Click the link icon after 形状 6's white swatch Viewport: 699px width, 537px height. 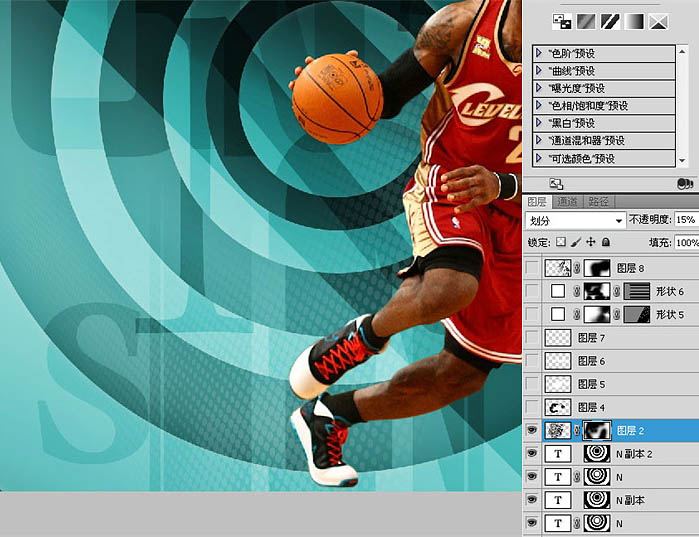577,291
